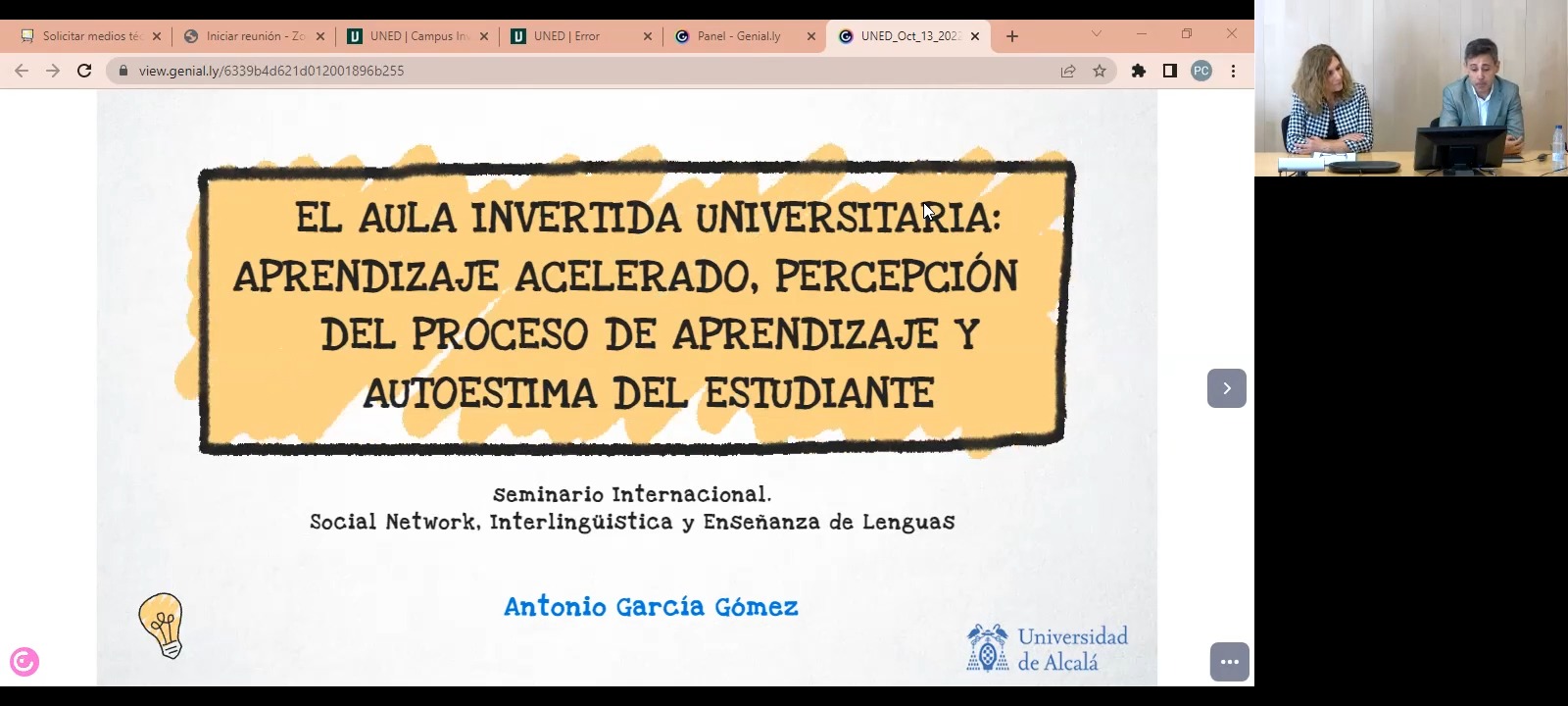Bookmark this page with the star icon
This screenshot has width=1568, height=706.
click(1100, 71)
